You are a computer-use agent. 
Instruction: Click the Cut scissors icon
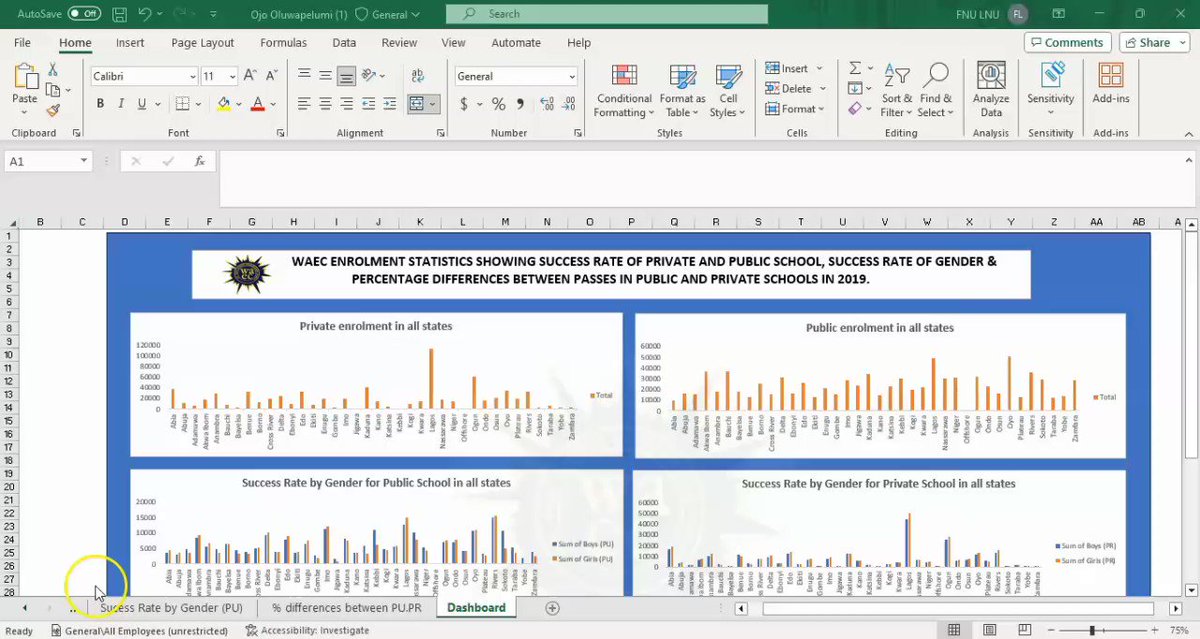coord(53,70)
